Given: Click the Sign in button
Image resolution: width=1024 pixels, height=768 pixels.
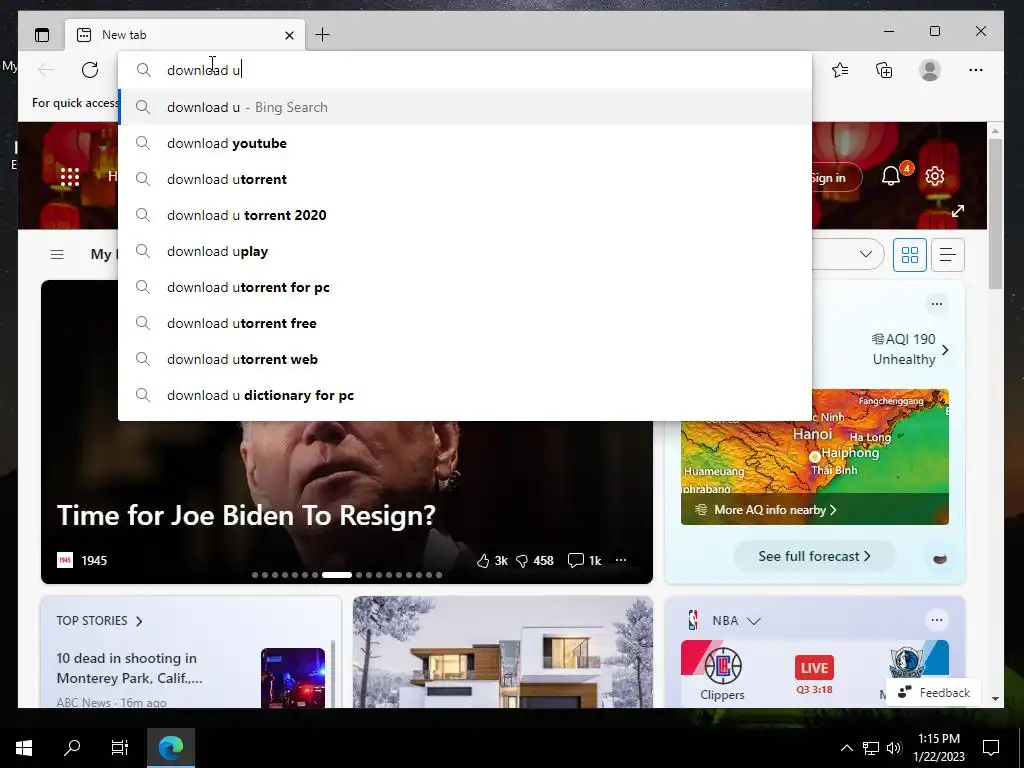Looking at the screenshot, I should point(828,178).
